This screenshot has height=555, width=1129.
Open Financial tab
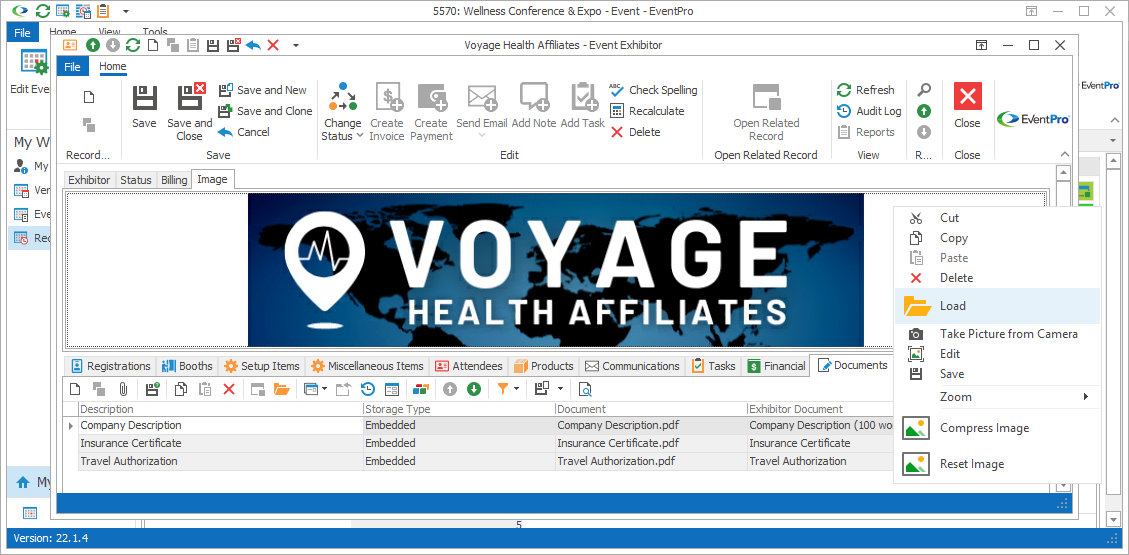pyautogui.click(x=776, y=366)
